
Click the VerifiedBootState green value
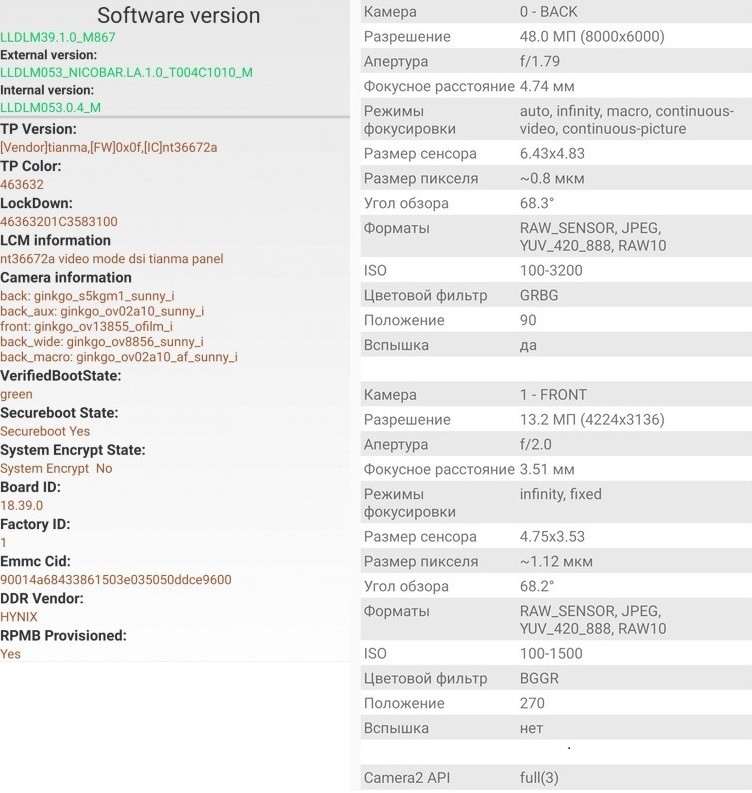16,394
